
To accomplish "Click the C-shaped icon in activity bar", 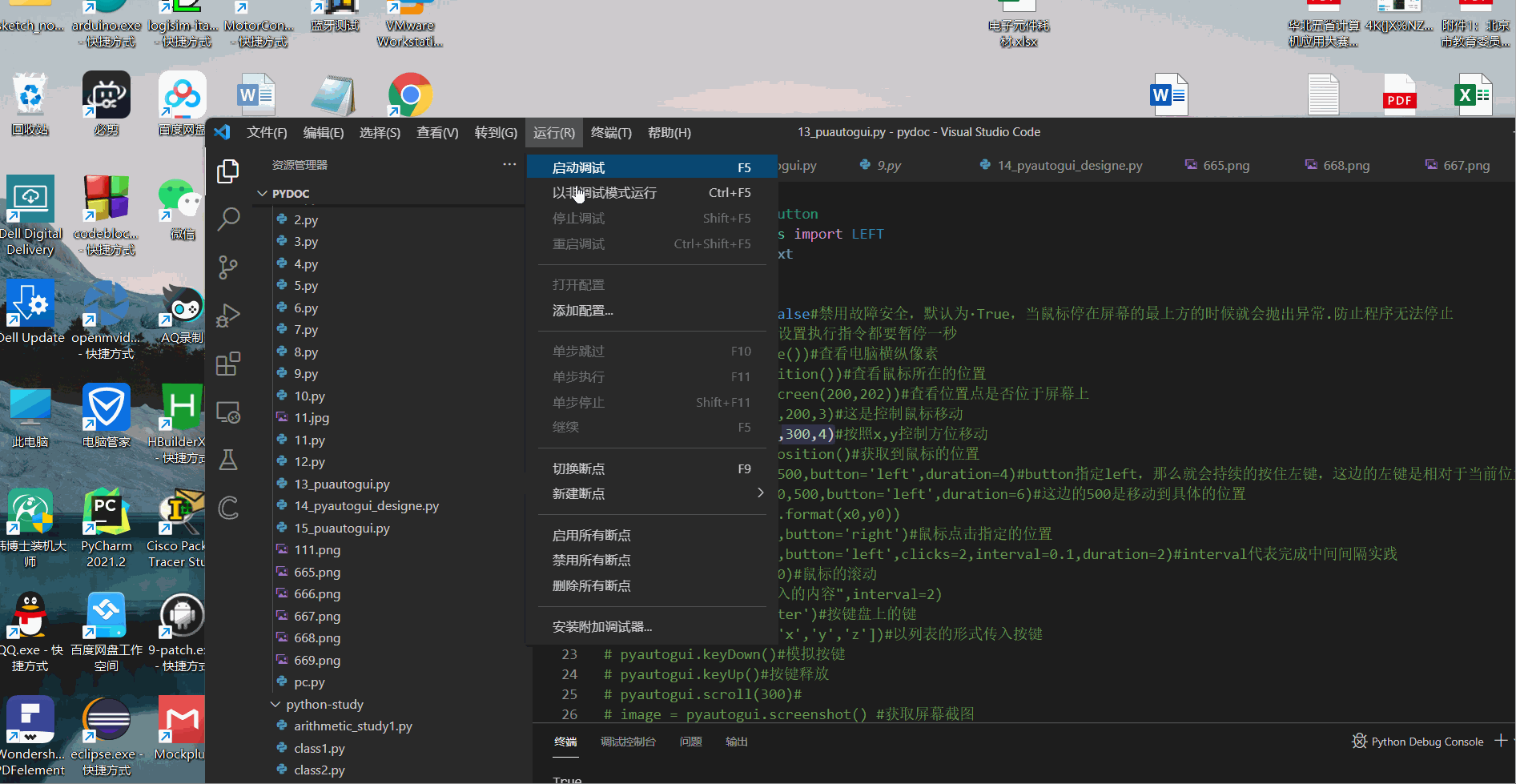I will [x=228, y=508].
